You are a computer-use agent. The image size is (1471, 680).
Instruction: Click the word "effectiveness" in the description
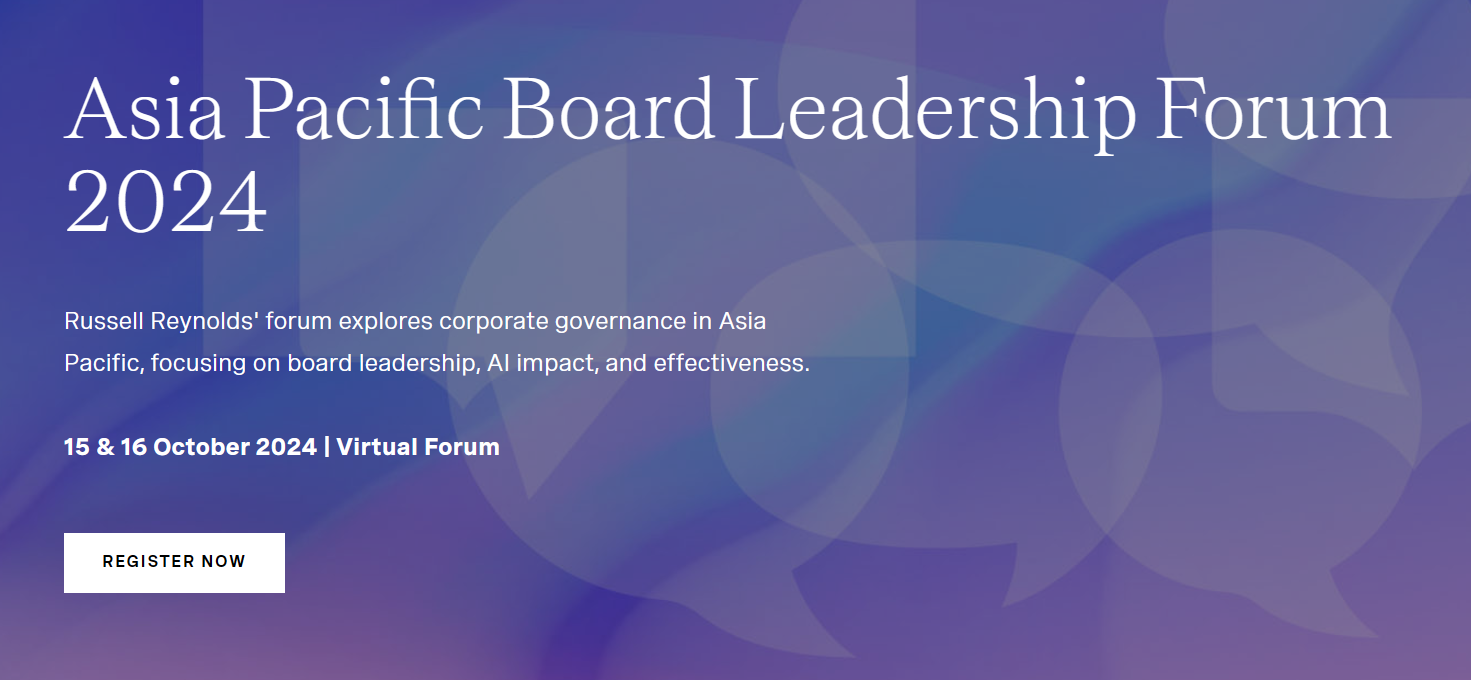click(x=730, y=363)
